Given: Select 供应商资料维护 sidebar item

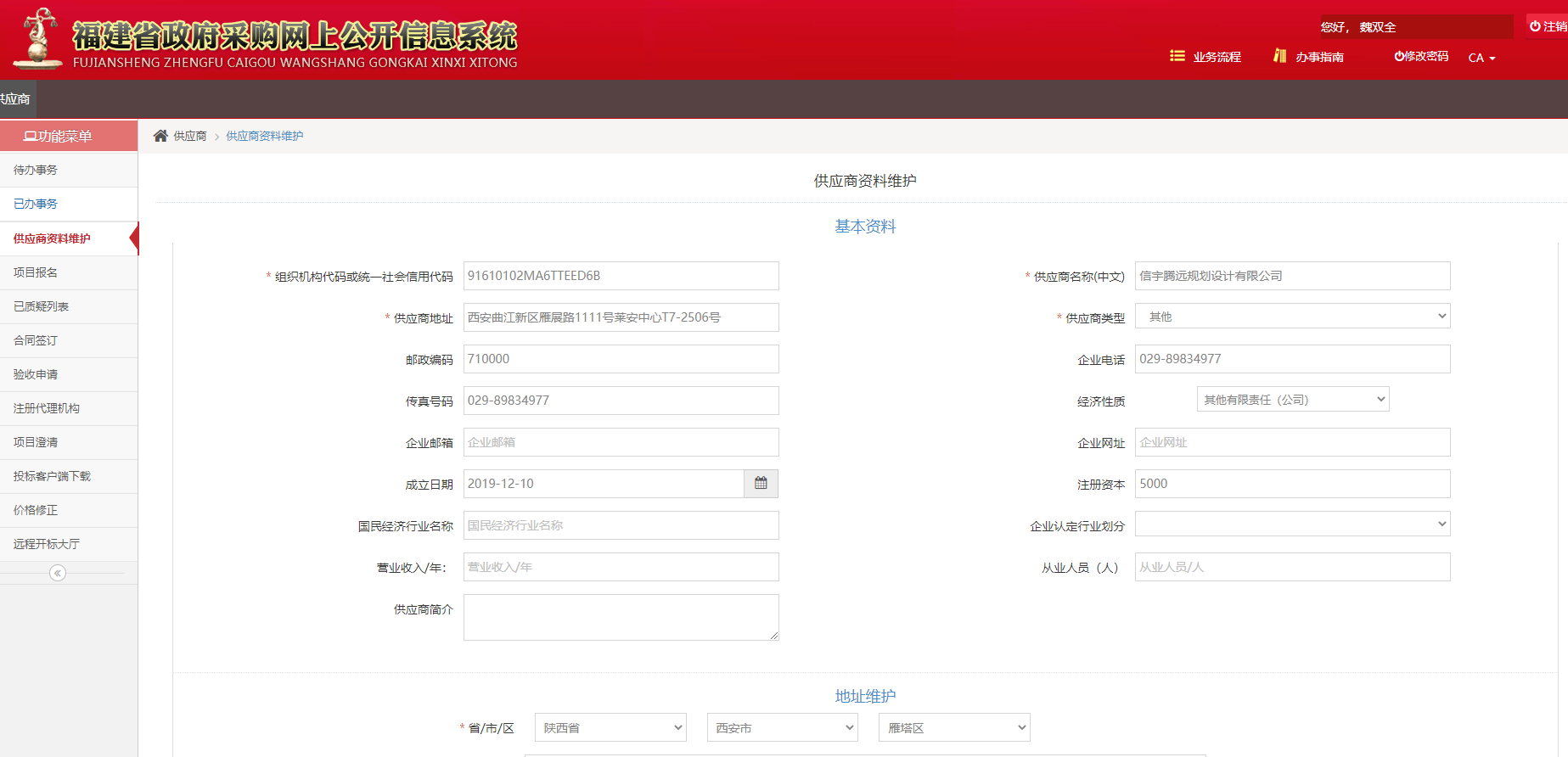Looking at the screenshot, I should pyautogui.click(x=69, y=238).
